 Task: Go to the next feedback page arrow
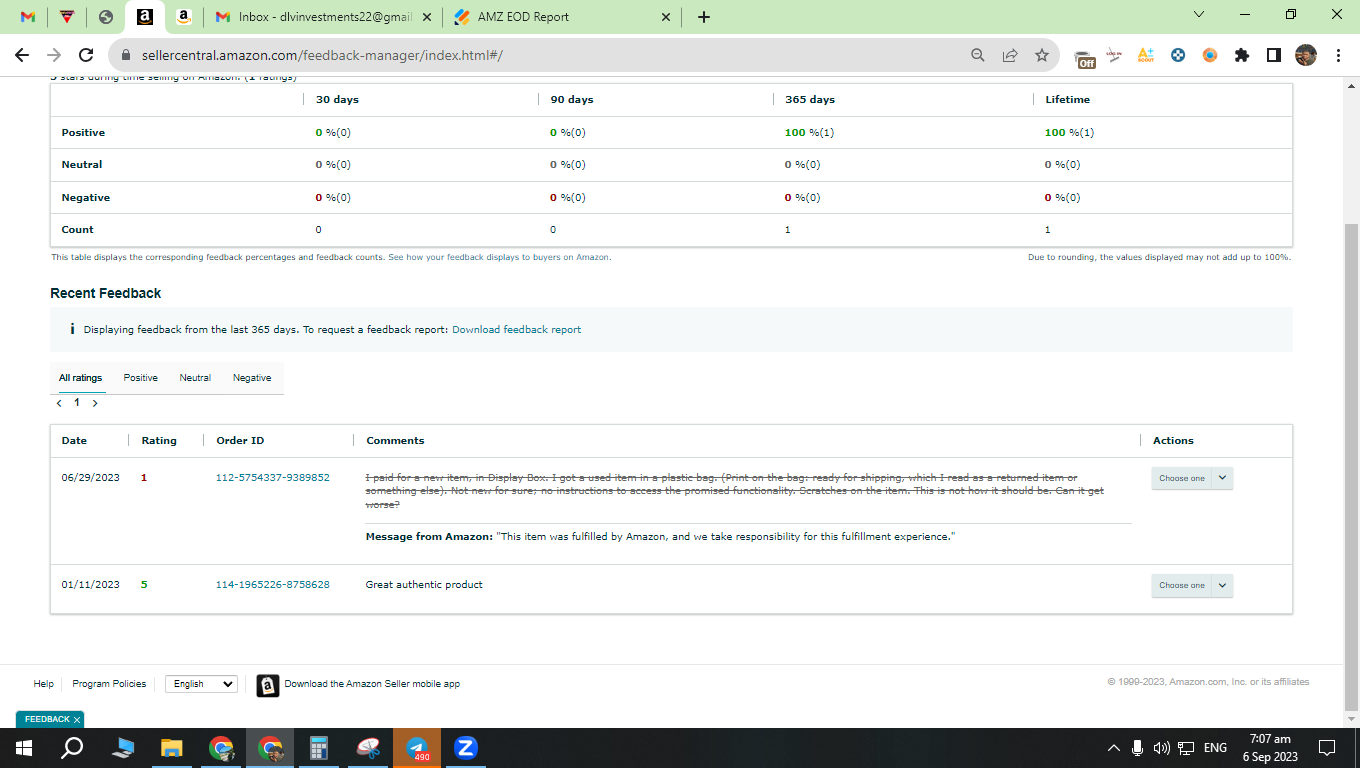coord(95,403)
